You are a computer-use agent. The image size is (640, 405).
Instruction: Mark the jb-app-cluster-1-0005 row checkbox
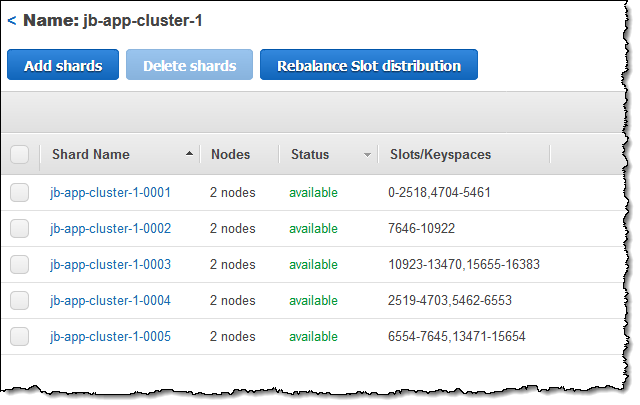pyautogui.click(x=20, y=337)
